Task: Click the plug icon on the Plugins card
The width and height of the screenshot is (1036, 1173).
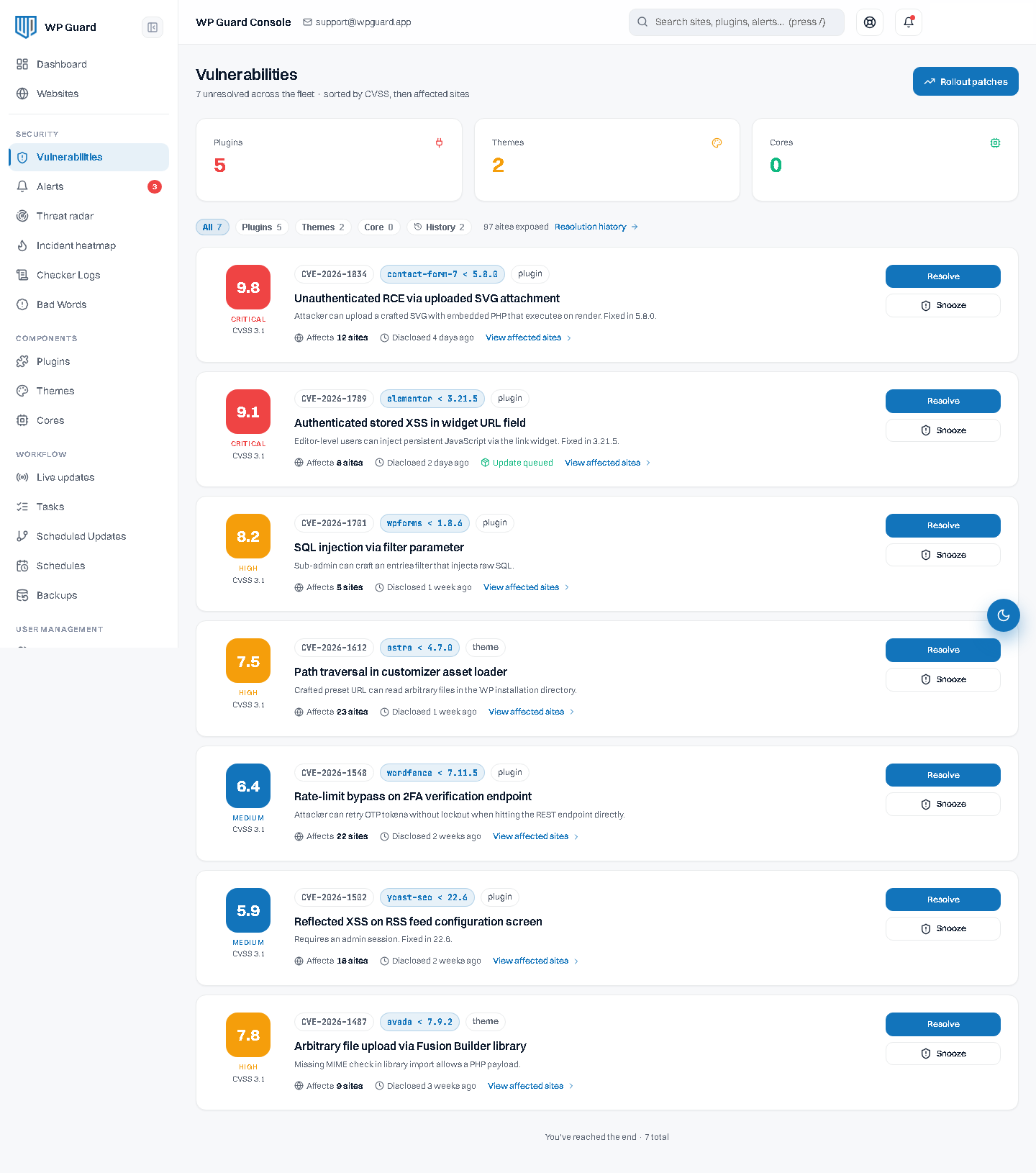Action: [x=439, y=142]
